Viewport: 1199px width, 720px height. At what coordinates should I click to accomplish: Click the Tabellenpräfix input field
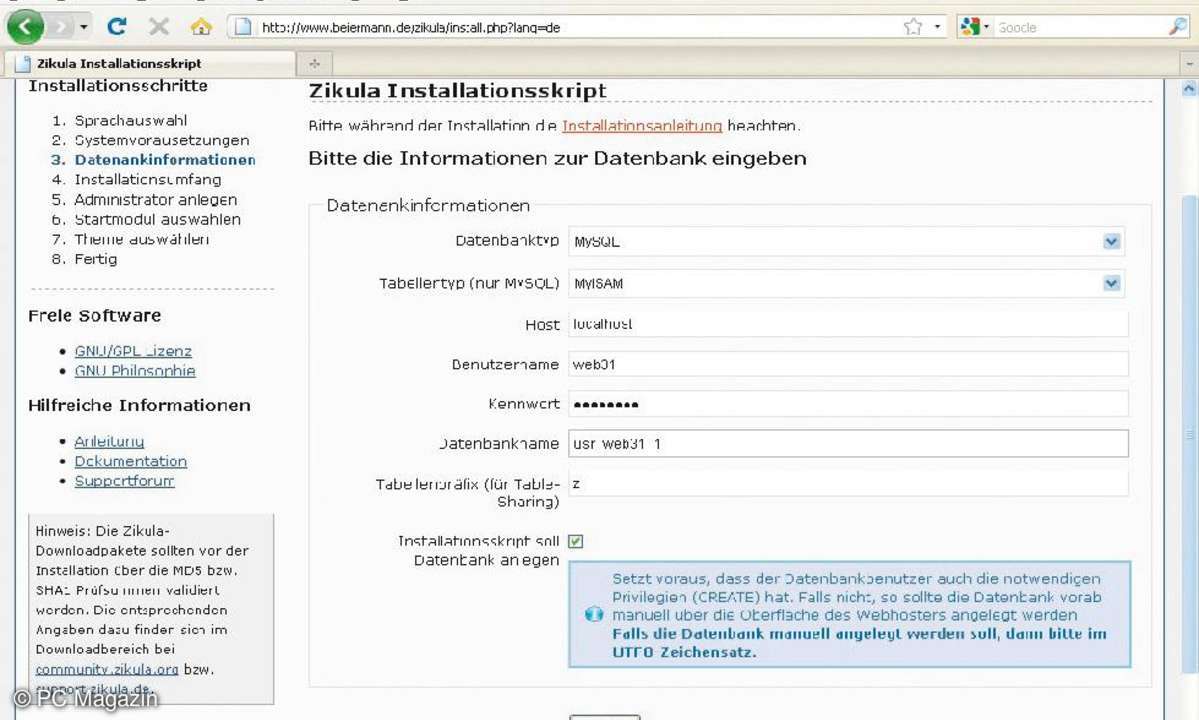tap(848, 484)
